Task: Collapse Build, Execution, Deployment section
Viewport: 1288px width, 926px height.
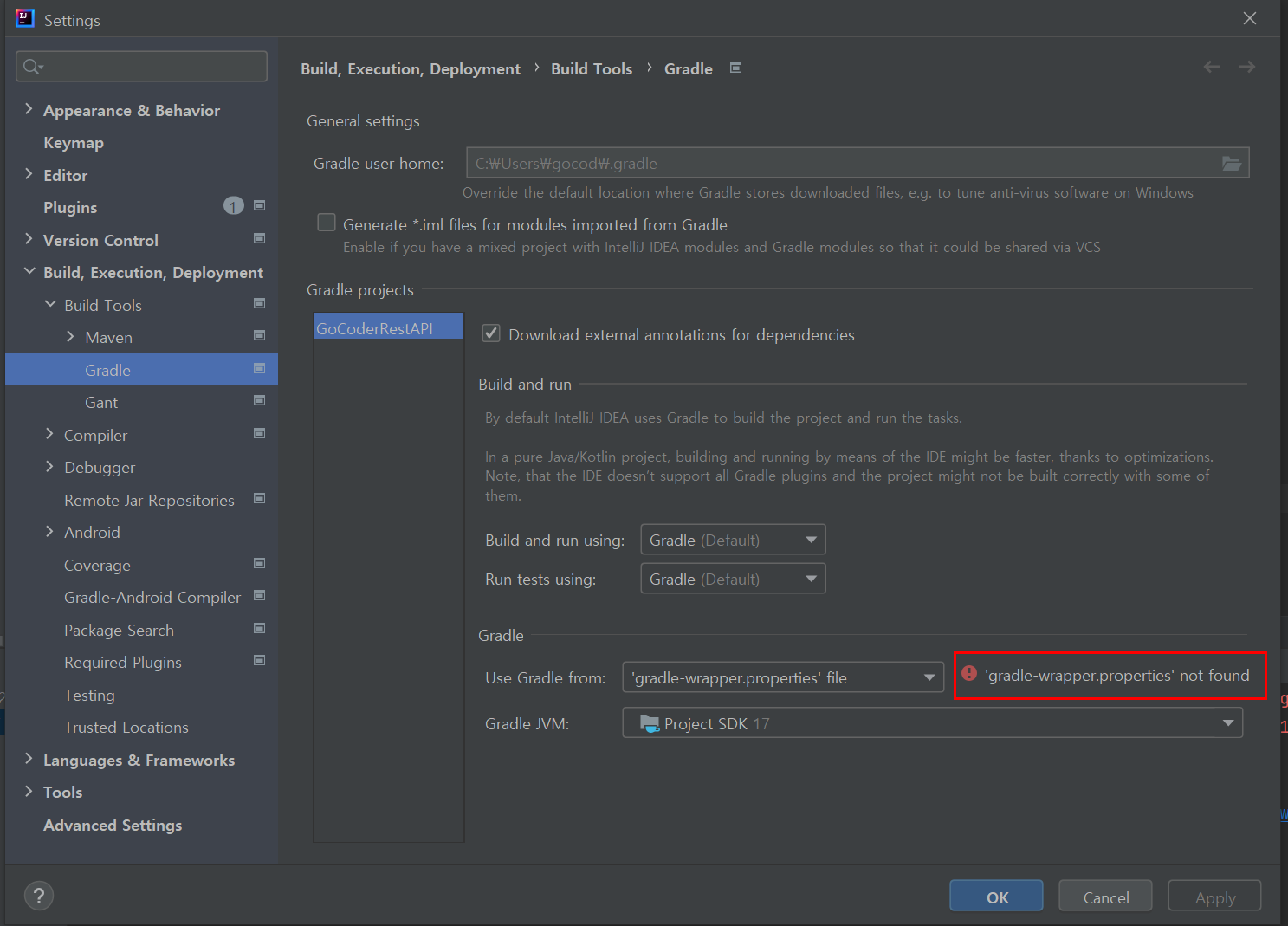Action: (x=29, y=271)
